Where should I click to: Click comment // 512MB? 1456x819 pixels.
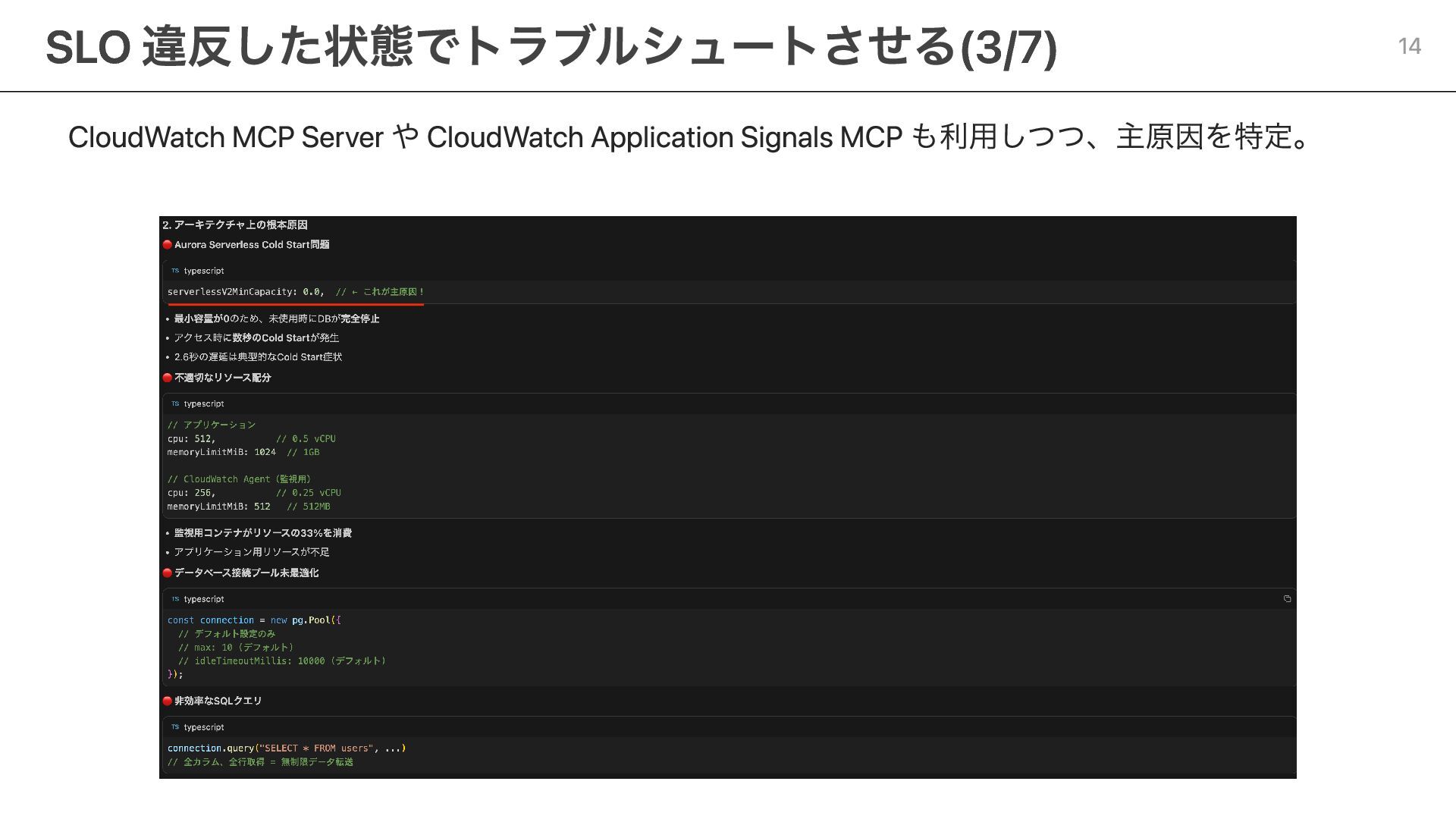pyautogui.click(x=309, y=507)
